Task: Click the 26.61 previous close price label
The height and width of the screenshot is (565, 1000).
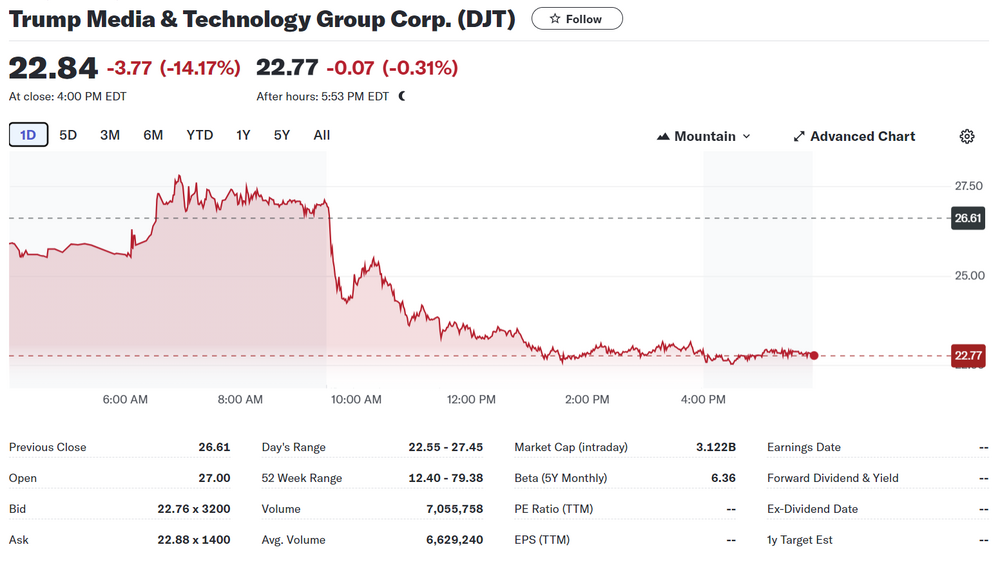Action: click(968, 218)
